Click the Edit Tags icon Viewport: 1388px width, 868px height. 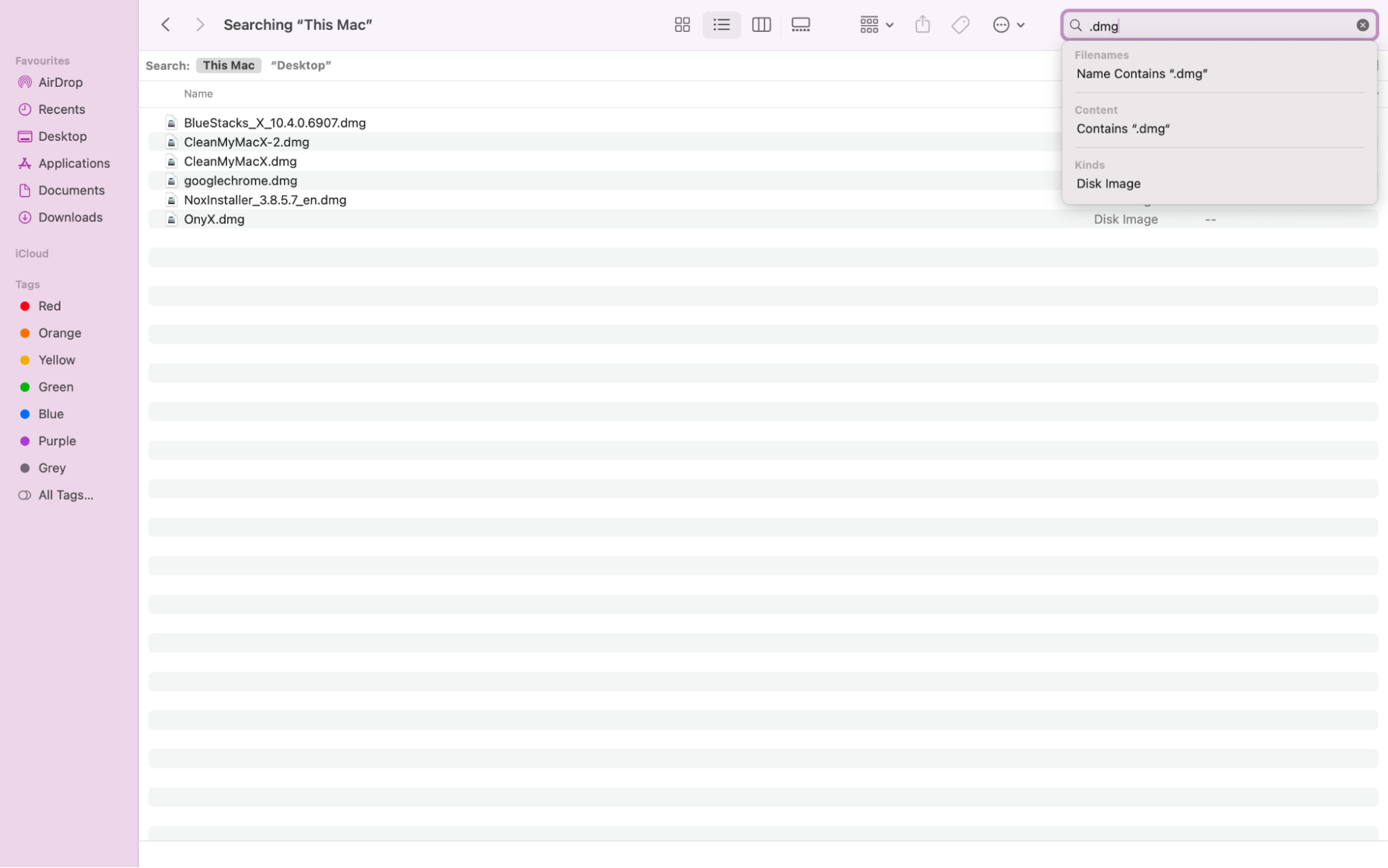[960, 25]
